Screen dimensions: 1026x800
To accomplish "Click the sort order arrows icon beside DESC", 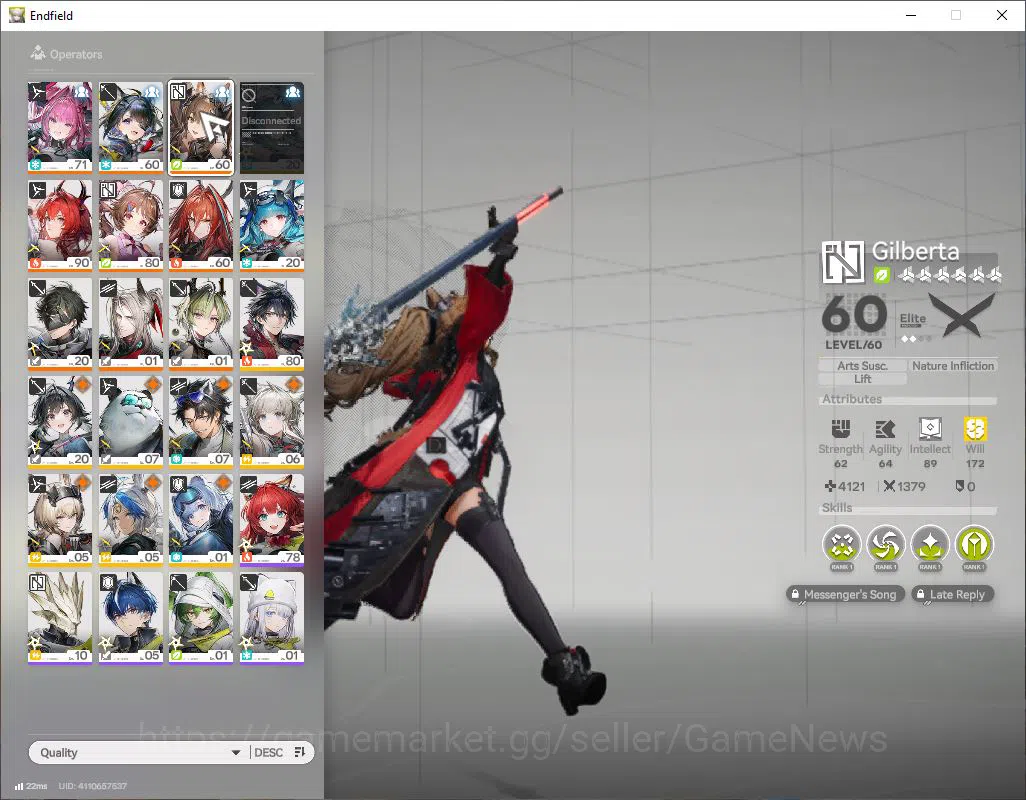I will pos(300,752).
